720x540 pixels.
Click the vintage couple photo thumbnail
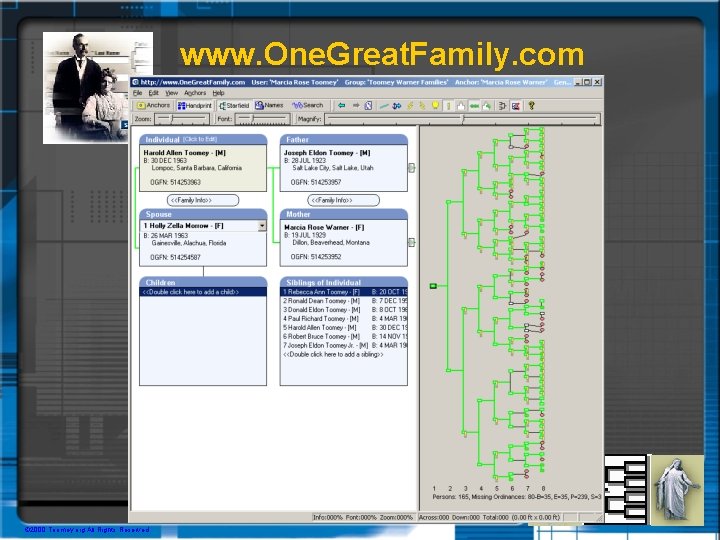[x=98, y=87]
